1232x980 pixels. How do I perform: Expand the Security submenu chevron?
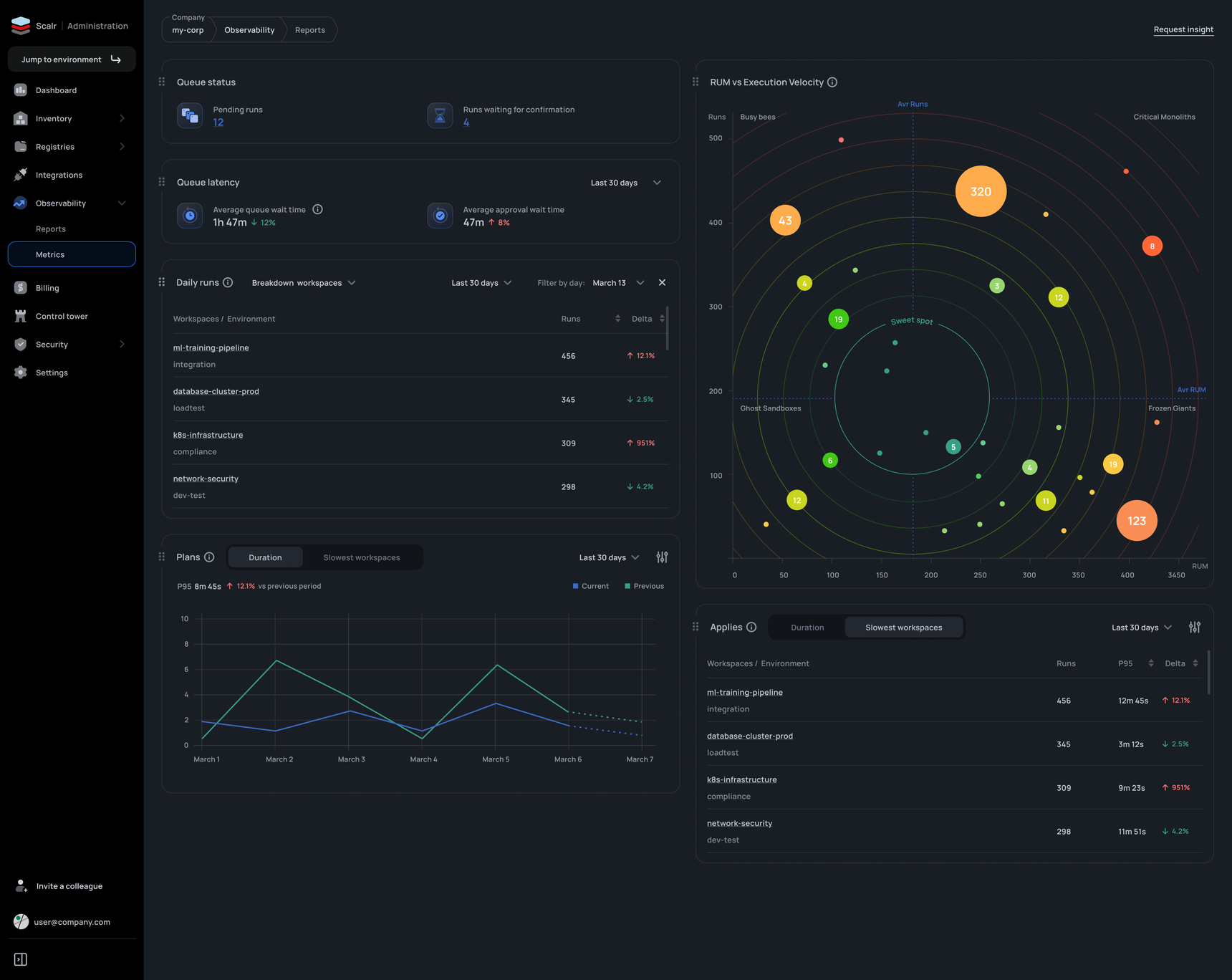(x=122, y=345)
